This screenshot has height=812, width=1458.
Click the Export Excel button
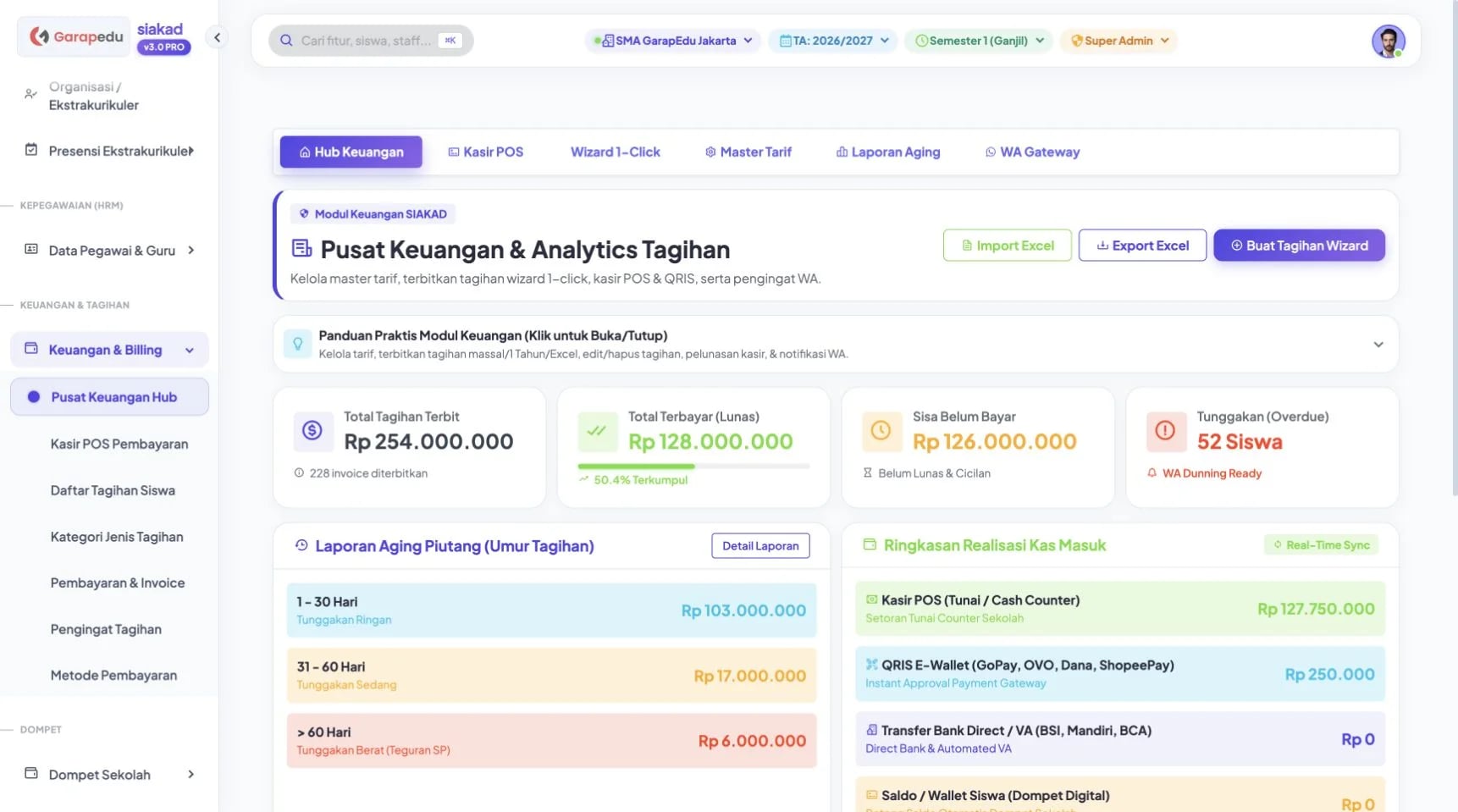click(x=1142, y=246)
